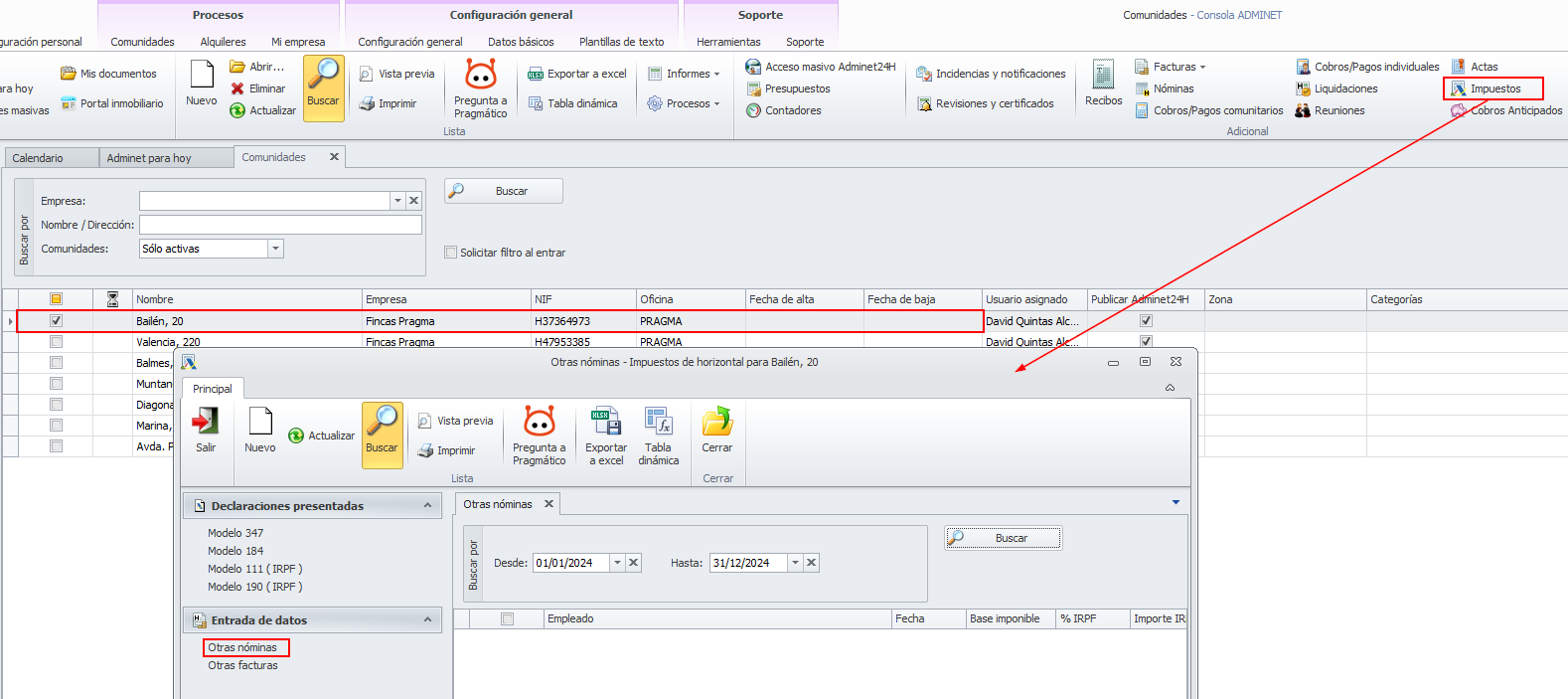Open Cobros/Pagos individuales
The width and height of the screenshot is (1568, 699).
coord(1367,67)
